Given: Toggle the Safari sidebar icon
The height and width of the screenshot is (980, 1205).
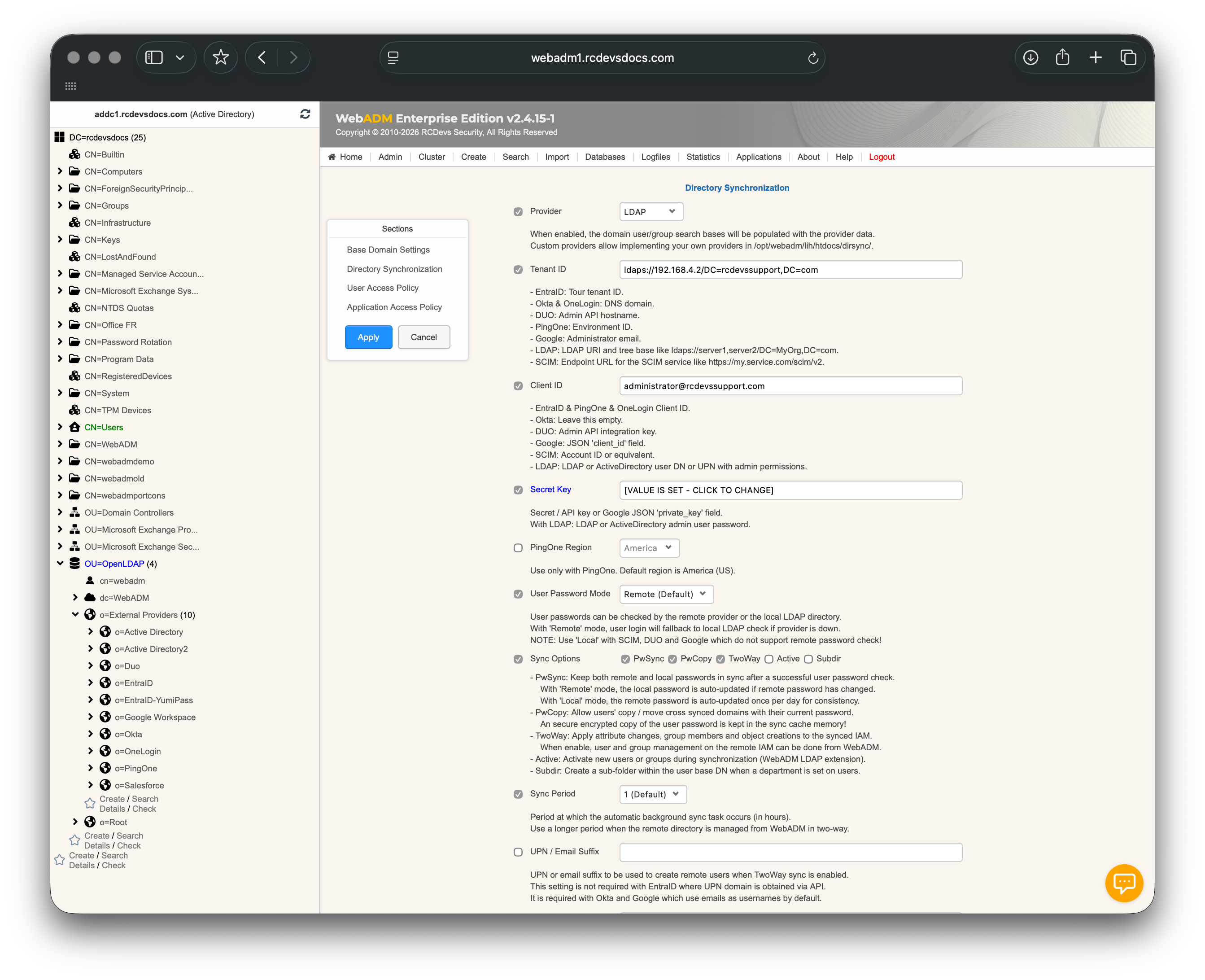Looking at the screenshot, I should click(x=153, y=57).
